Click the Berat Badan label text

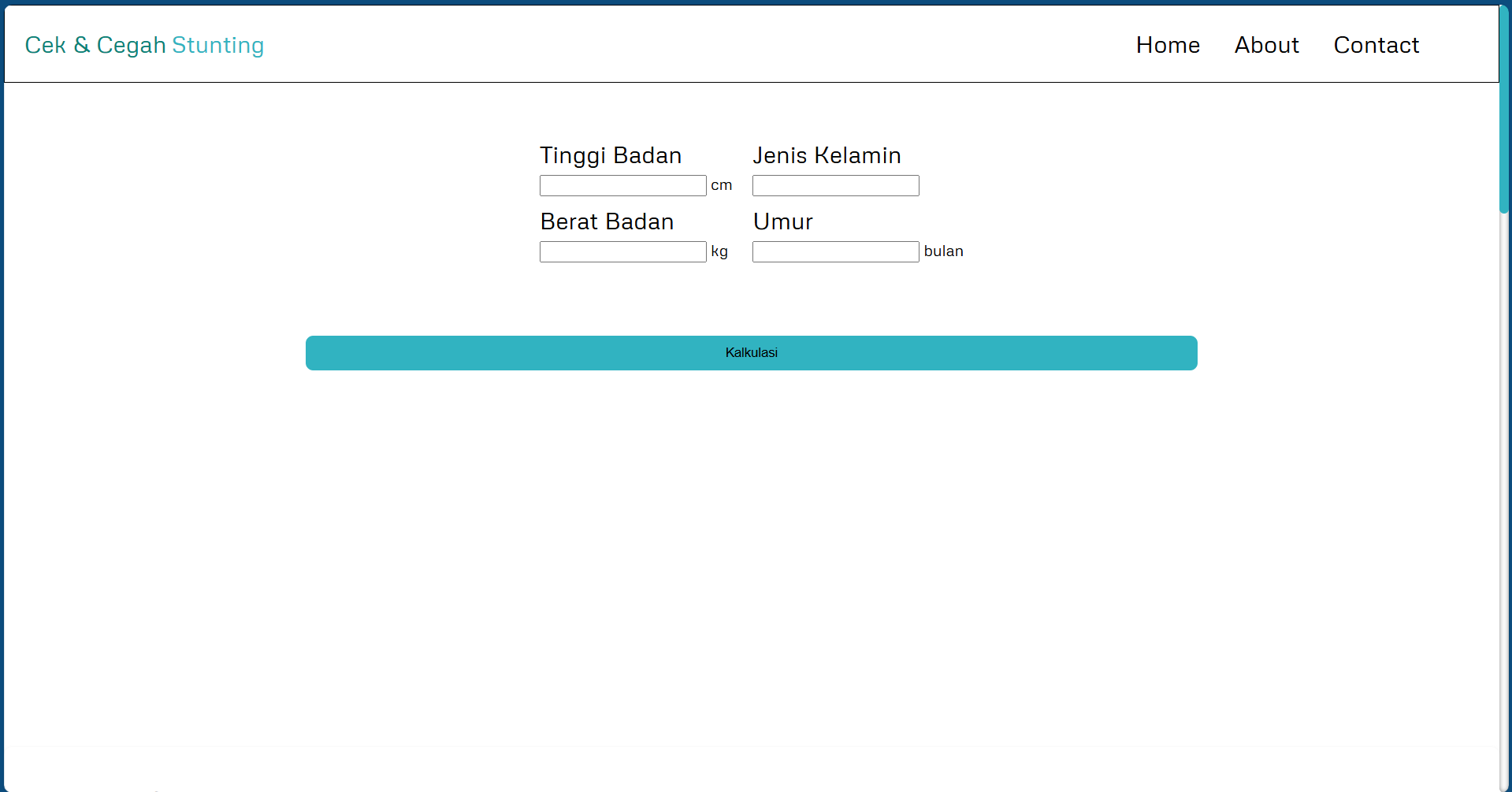coord(607,222)
